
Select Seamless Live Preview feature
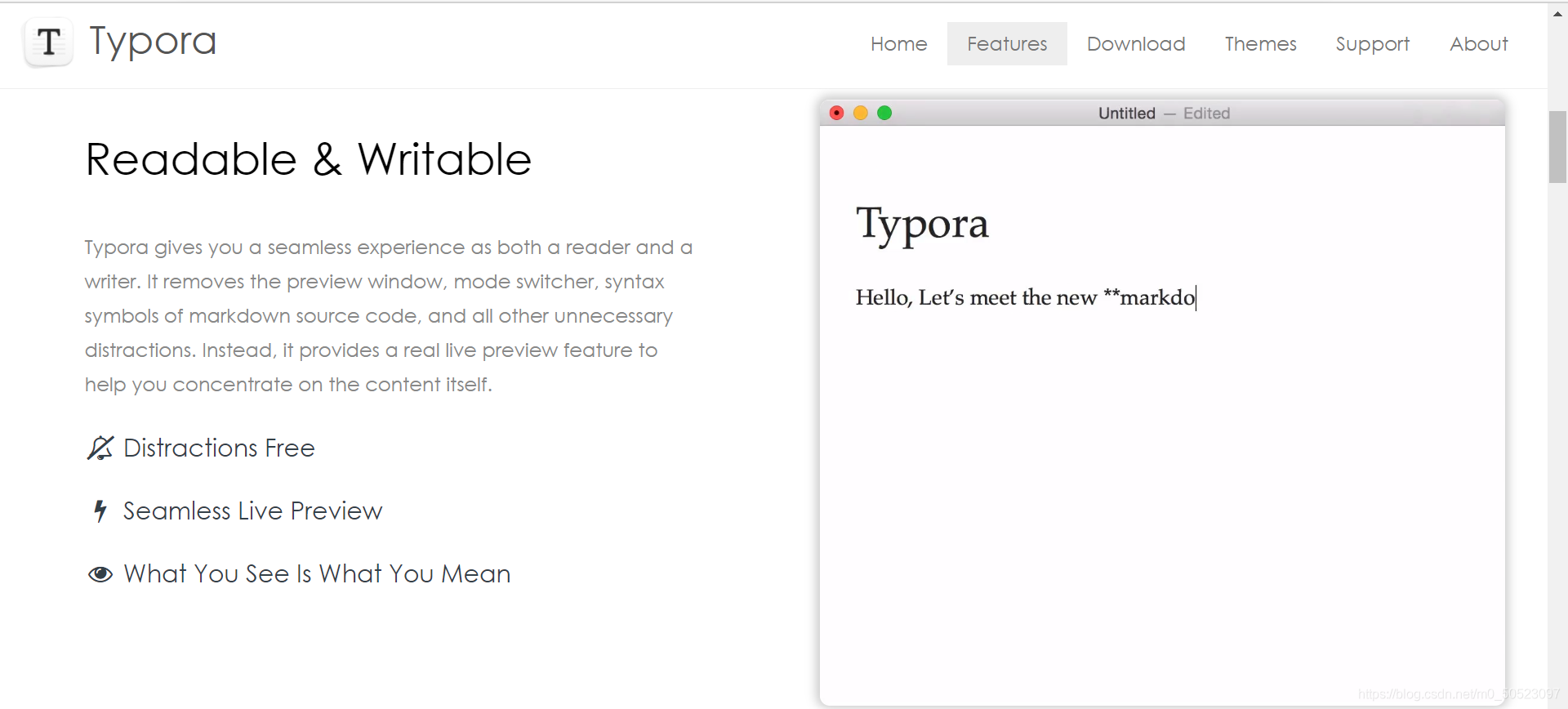(252, 511)
